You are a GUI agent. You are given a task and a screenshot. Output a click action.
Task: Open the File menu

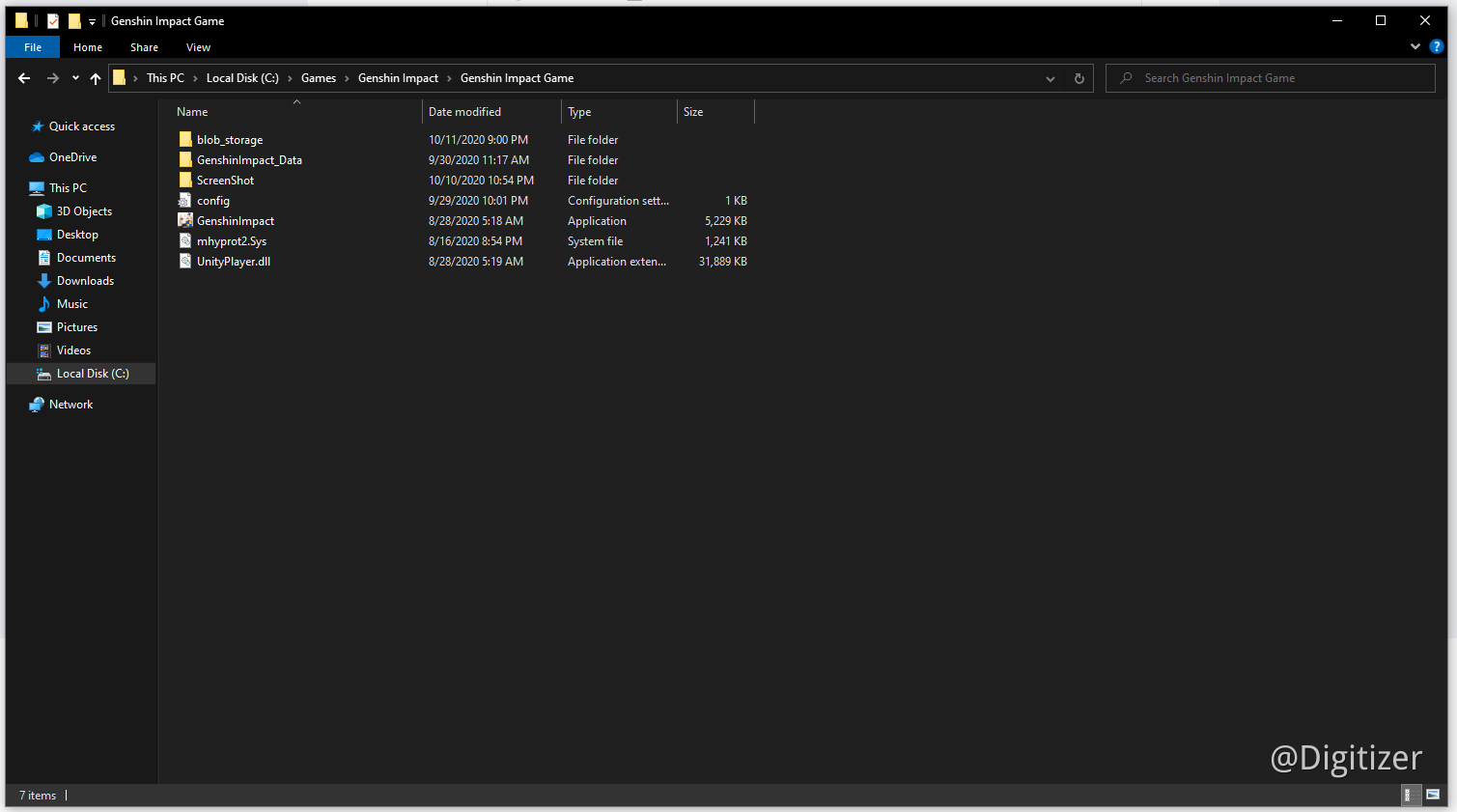point(33,47)
